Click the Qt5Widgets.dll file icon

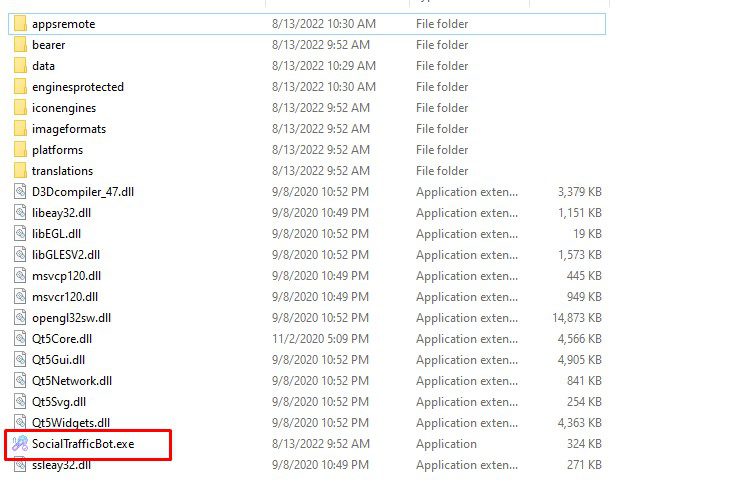[20, 422]
